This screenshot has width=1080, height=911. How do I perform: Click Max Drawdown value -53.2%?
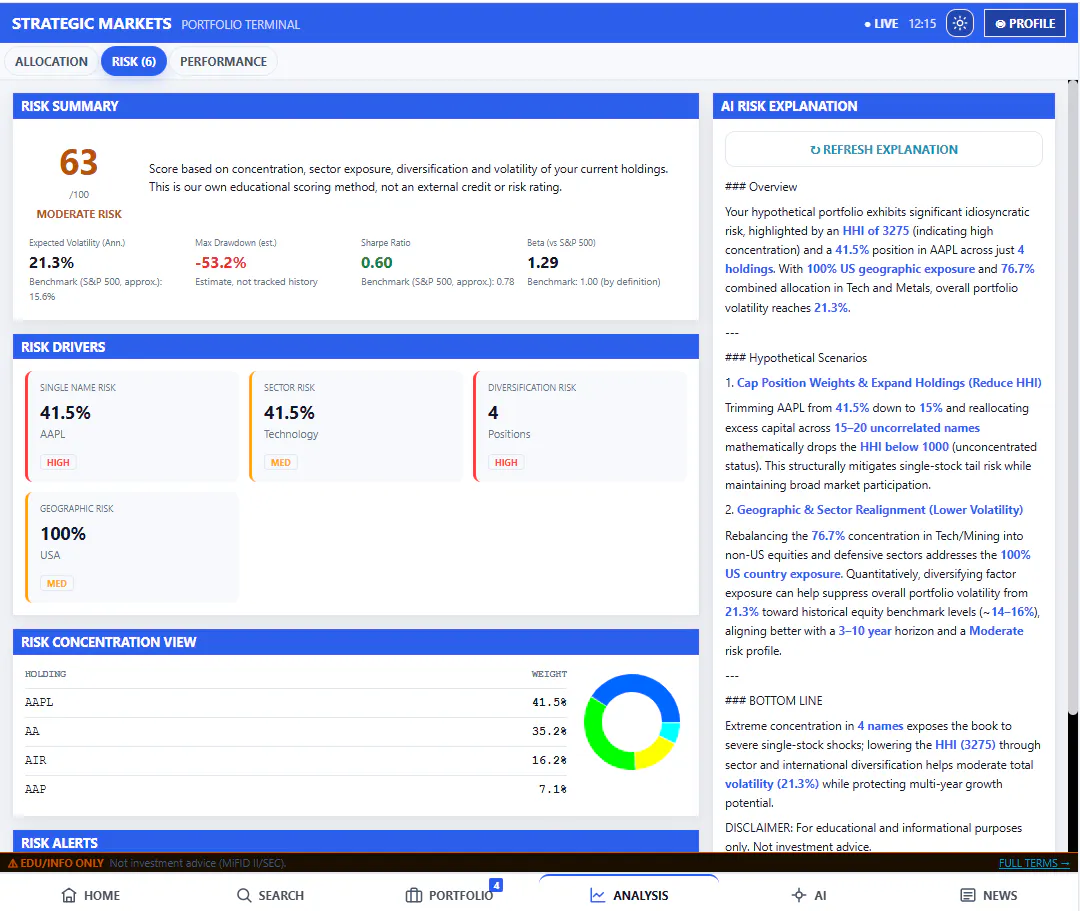(x=220, y=262)
